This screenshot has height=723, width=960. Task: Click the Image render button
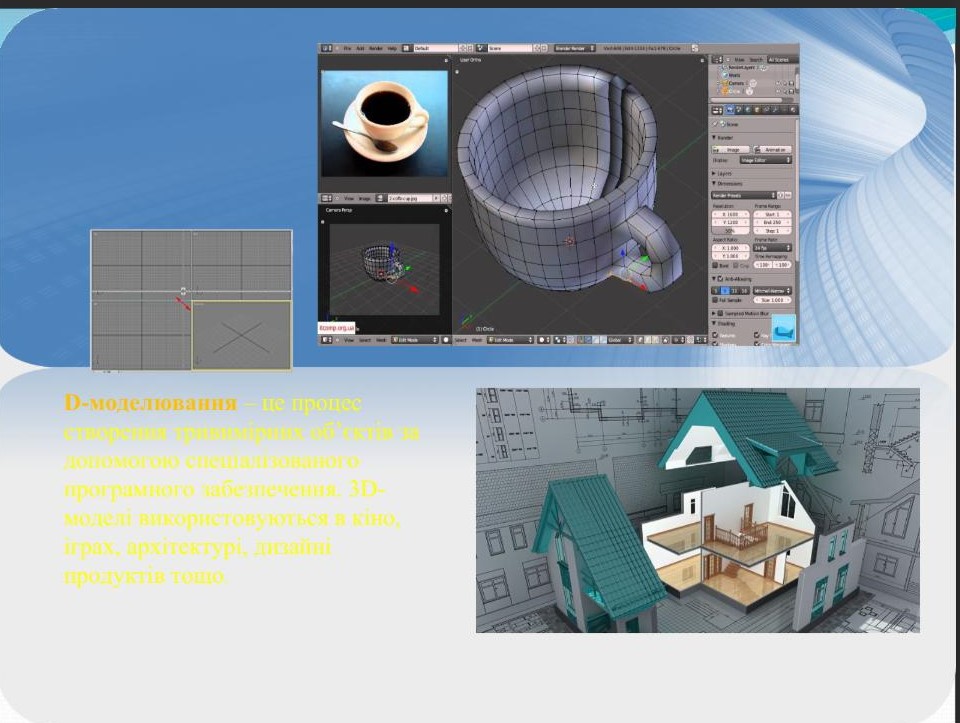click(732, 149)
